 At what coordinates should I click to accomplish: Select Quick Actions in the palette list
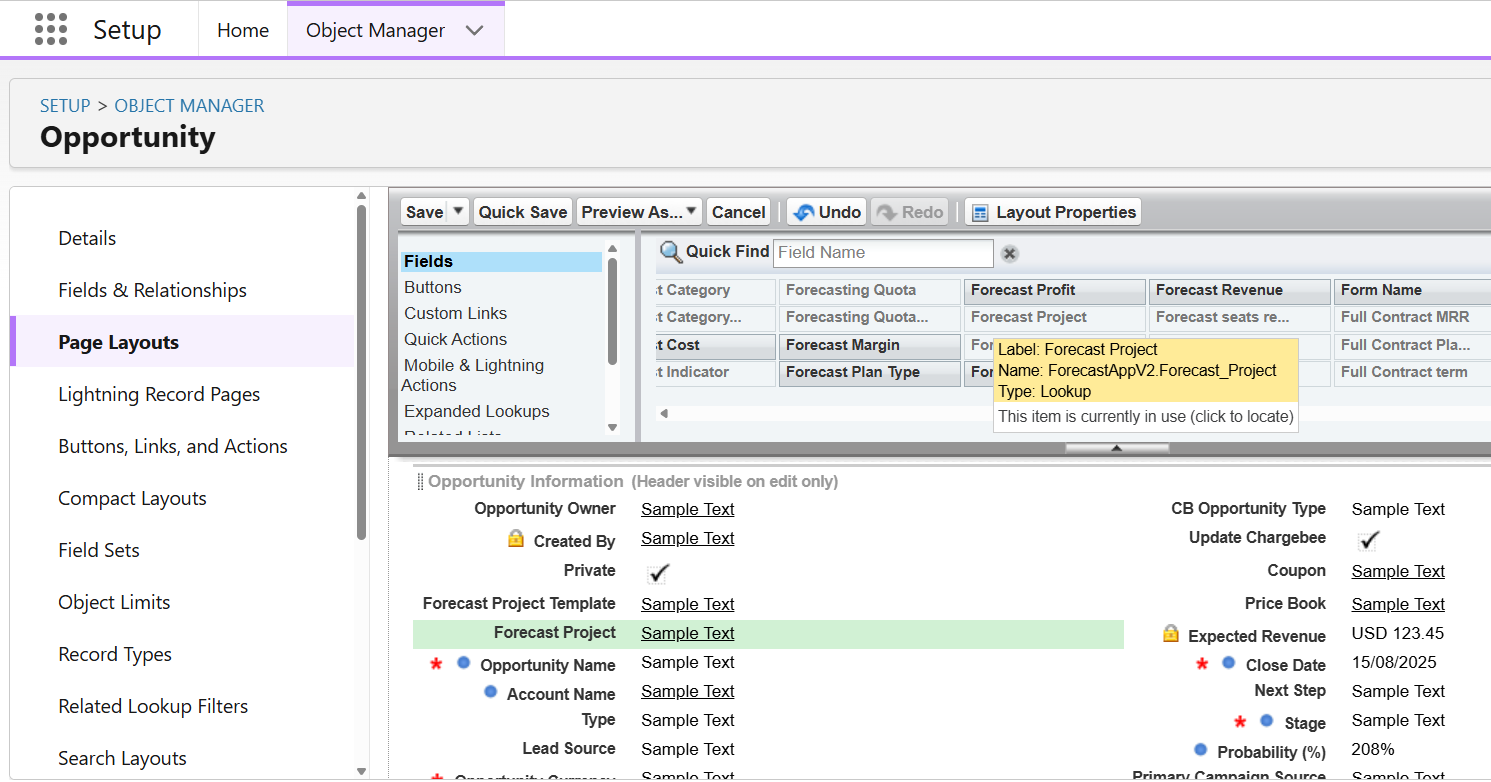coord(456,339)
